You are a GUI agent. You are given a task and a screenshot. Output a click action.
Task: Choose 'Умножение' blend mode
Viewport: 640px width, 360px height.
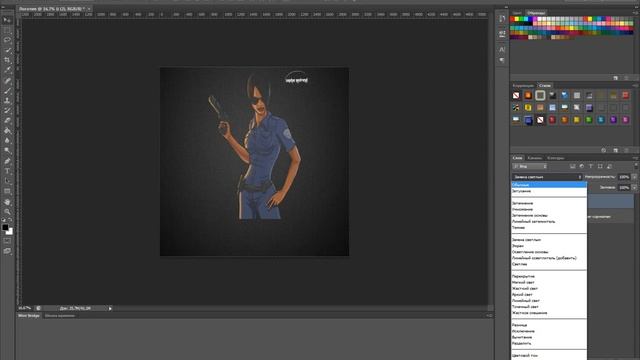[549, 209]
